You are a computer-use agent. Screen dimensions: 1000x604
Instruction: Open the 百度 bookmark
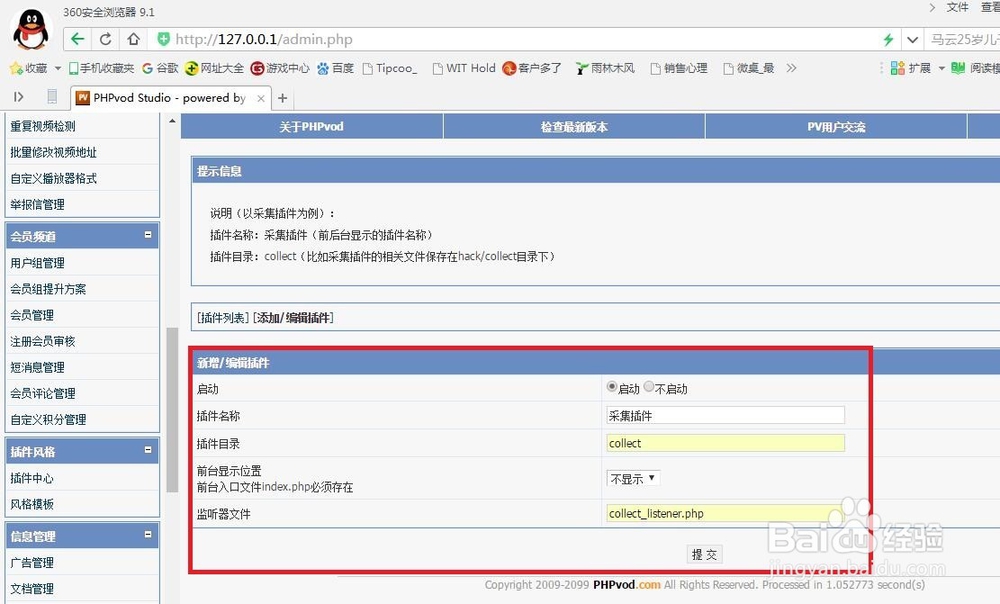[x=335, y=68]
